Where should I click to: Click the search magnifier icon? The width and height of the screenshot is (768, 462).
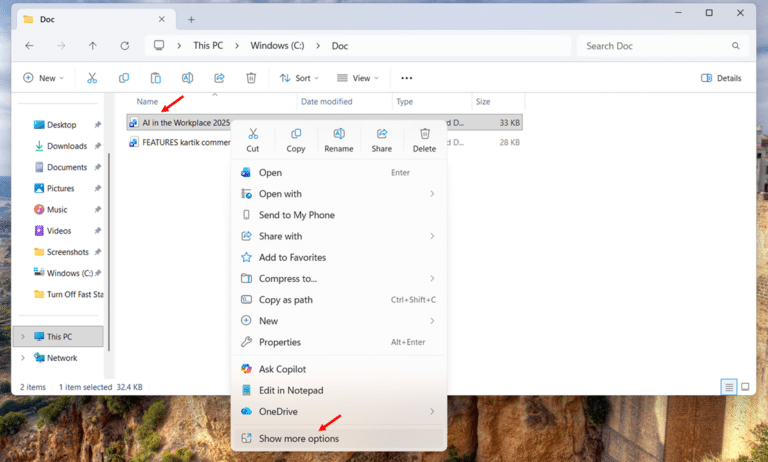(x=736, y=46)
